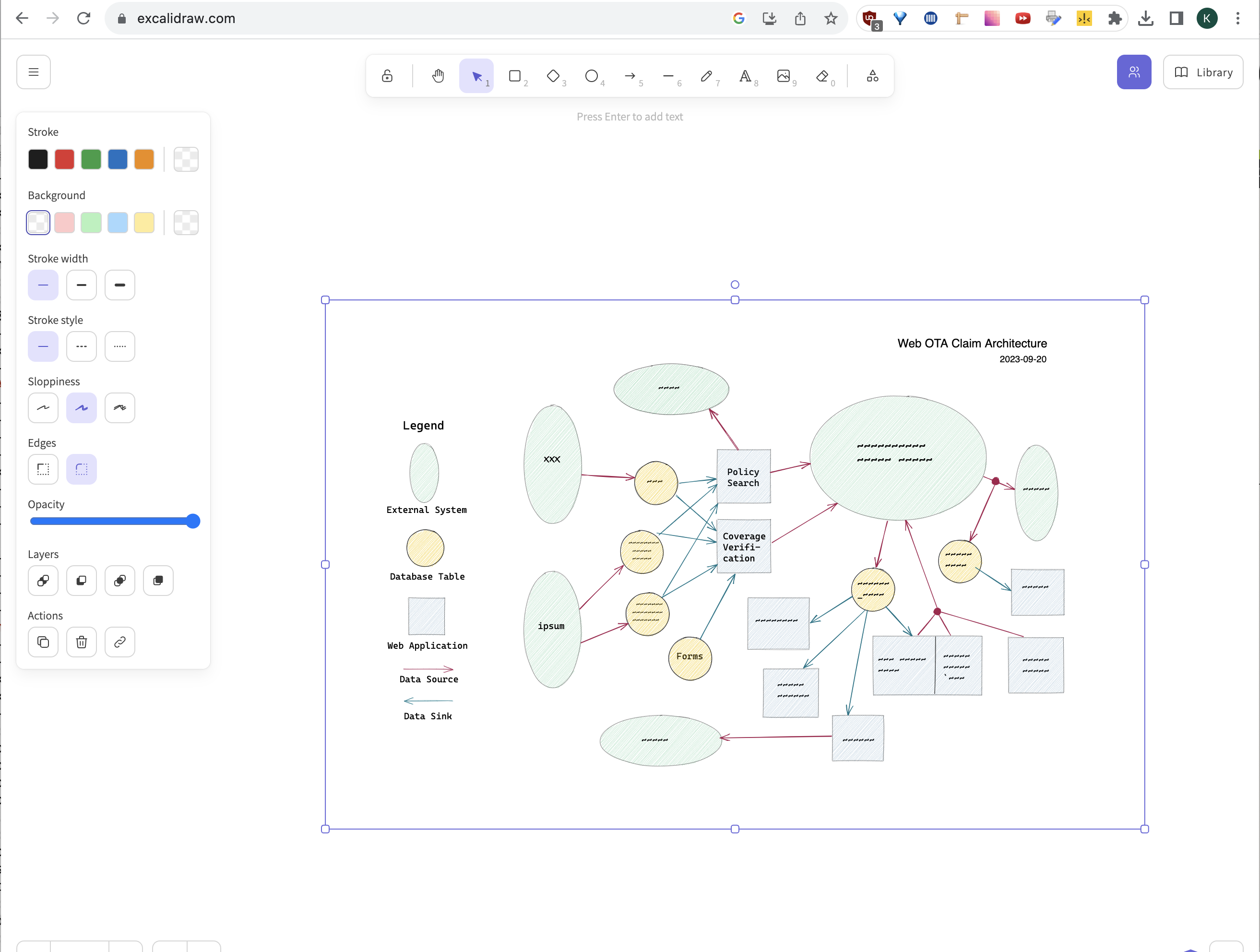
Task: Choose extra bold stroke width
Action: click(119, 285)
